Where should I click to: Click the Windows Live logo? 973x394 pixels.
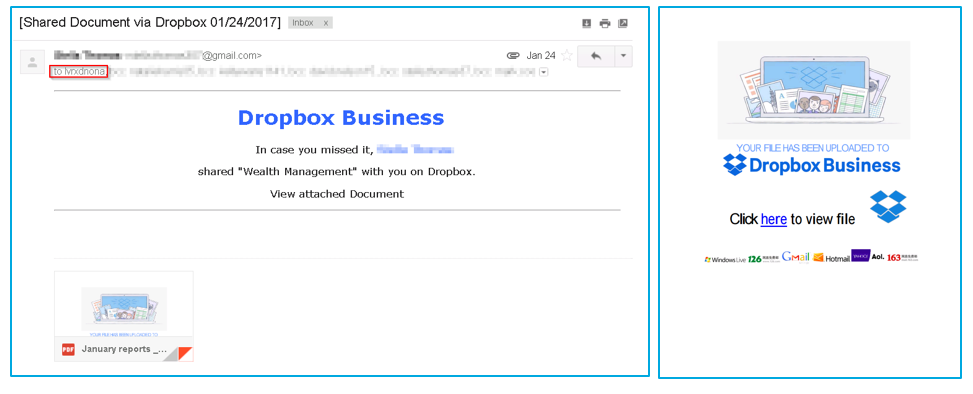point(725,259)
